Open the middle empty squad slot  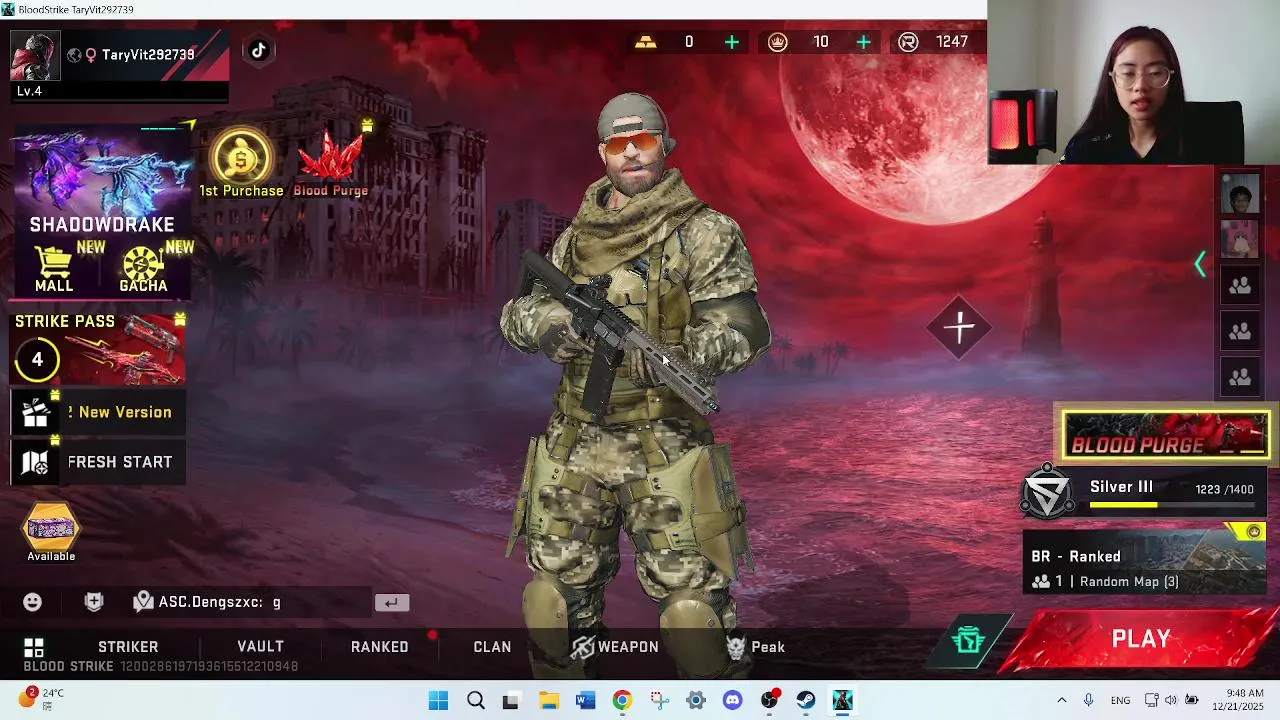(1240, 332)
